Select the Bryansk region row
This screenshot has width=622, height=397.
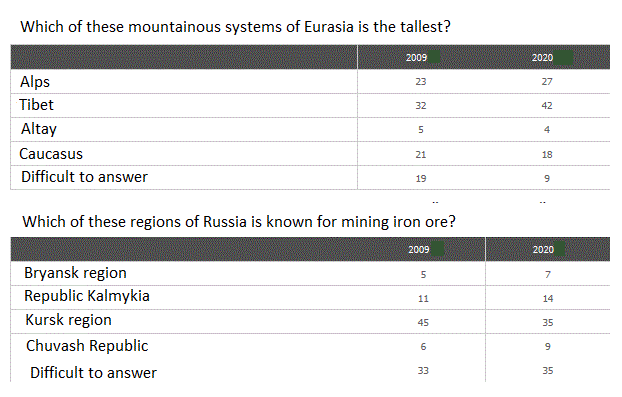(x=310, y=274)
